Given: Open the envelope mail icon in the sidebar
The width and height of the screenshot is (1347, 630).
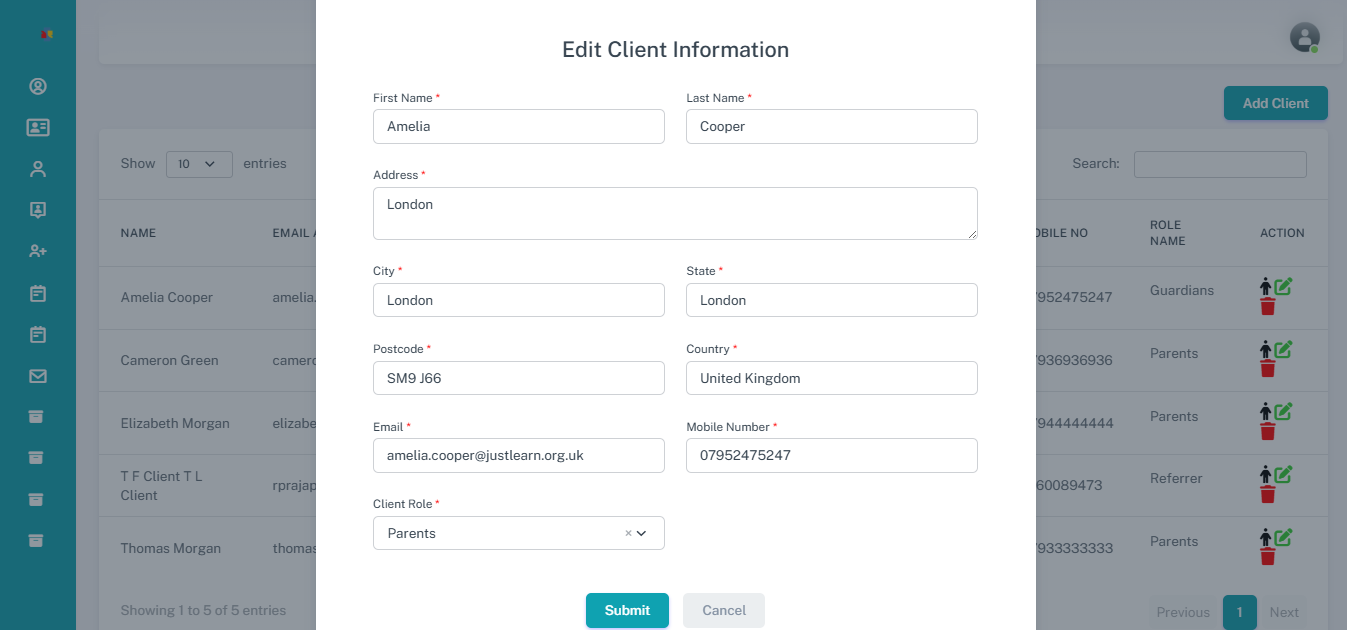Looking at the screenshot, I should [x=38, y=376].
